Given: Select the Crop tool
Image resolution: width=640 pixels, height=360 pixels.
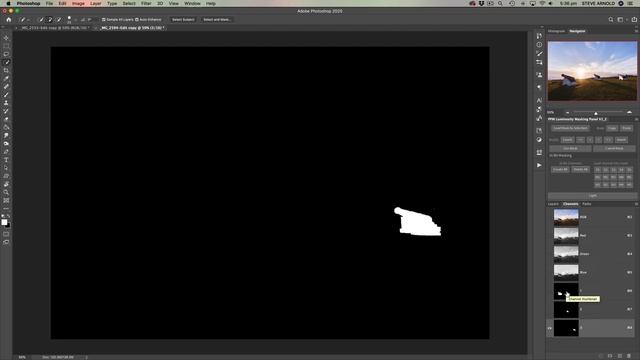Looking at the screenshot, I should (x=6, y=70).
